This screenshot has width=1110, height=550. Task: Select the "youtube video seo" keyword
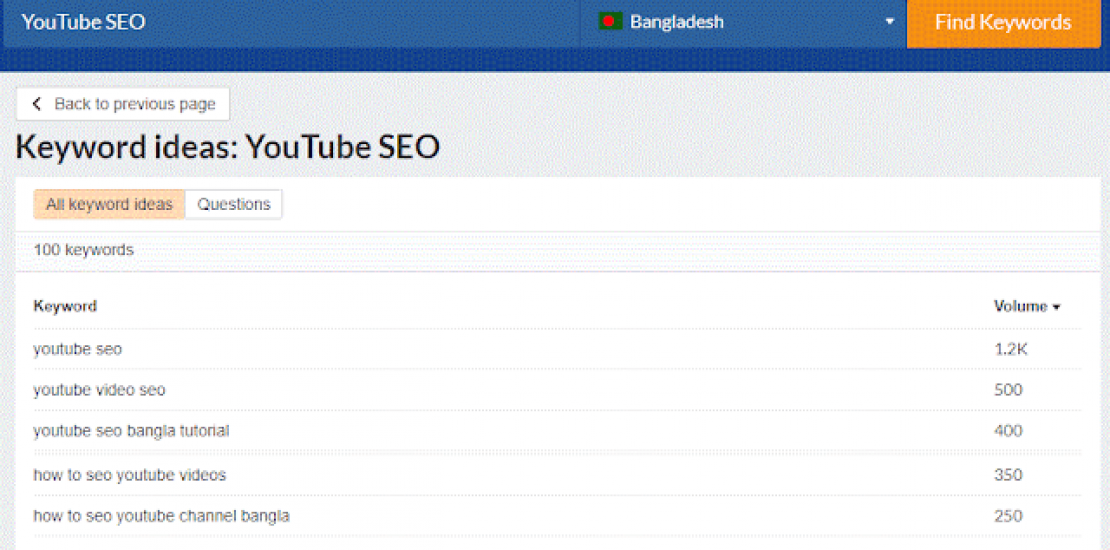[99, 390]
